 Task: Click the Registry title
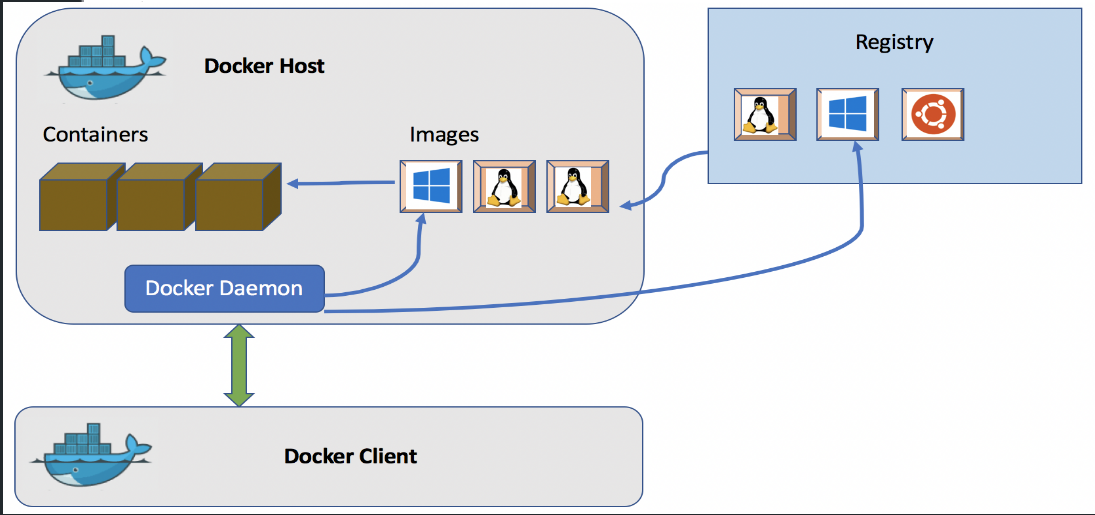[894, 43]
